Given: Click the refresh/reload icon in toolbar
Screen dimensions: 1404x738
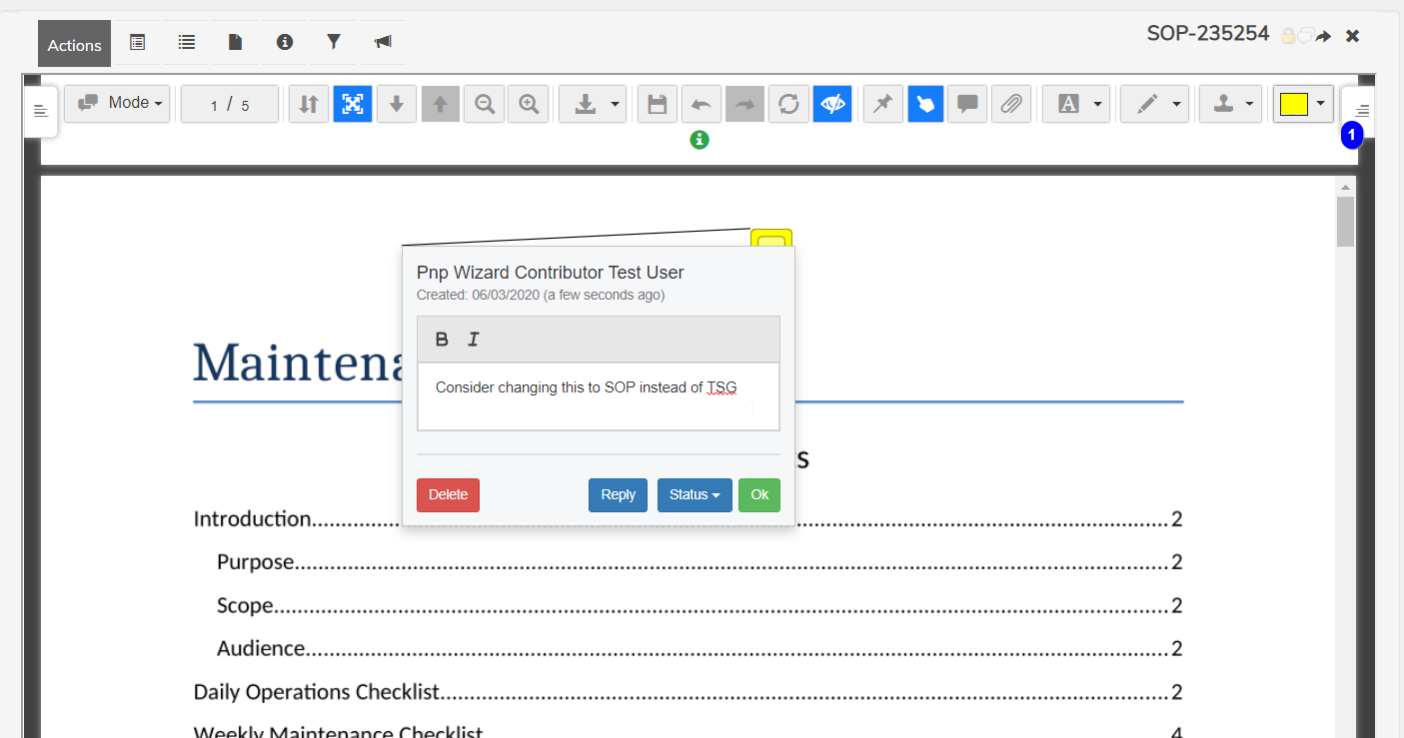Looking at the screenshot, I should (x=788, y=104).
